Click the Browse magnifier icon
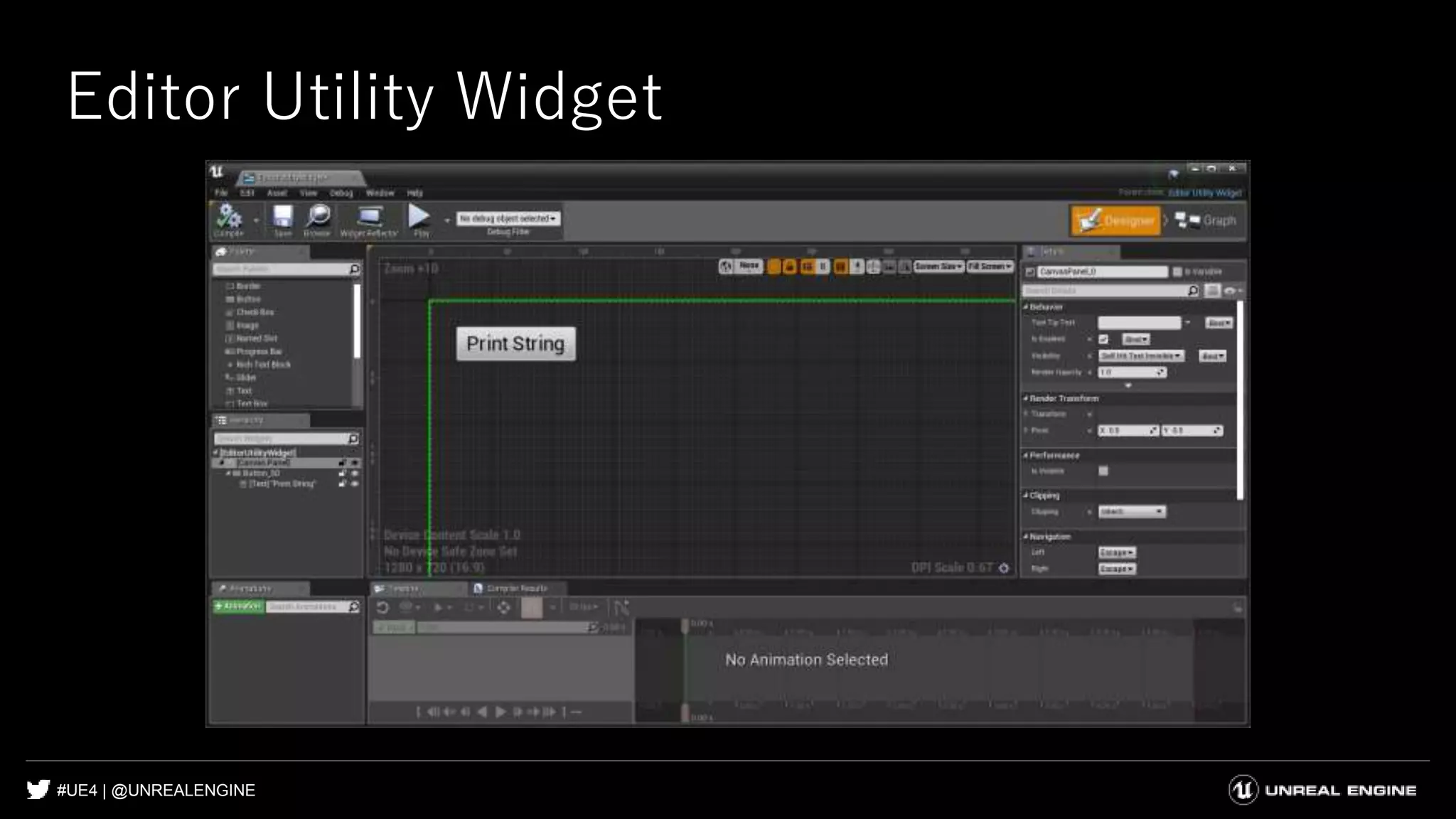The height and width of the screenshot is (819, 1456). [318, 216]
